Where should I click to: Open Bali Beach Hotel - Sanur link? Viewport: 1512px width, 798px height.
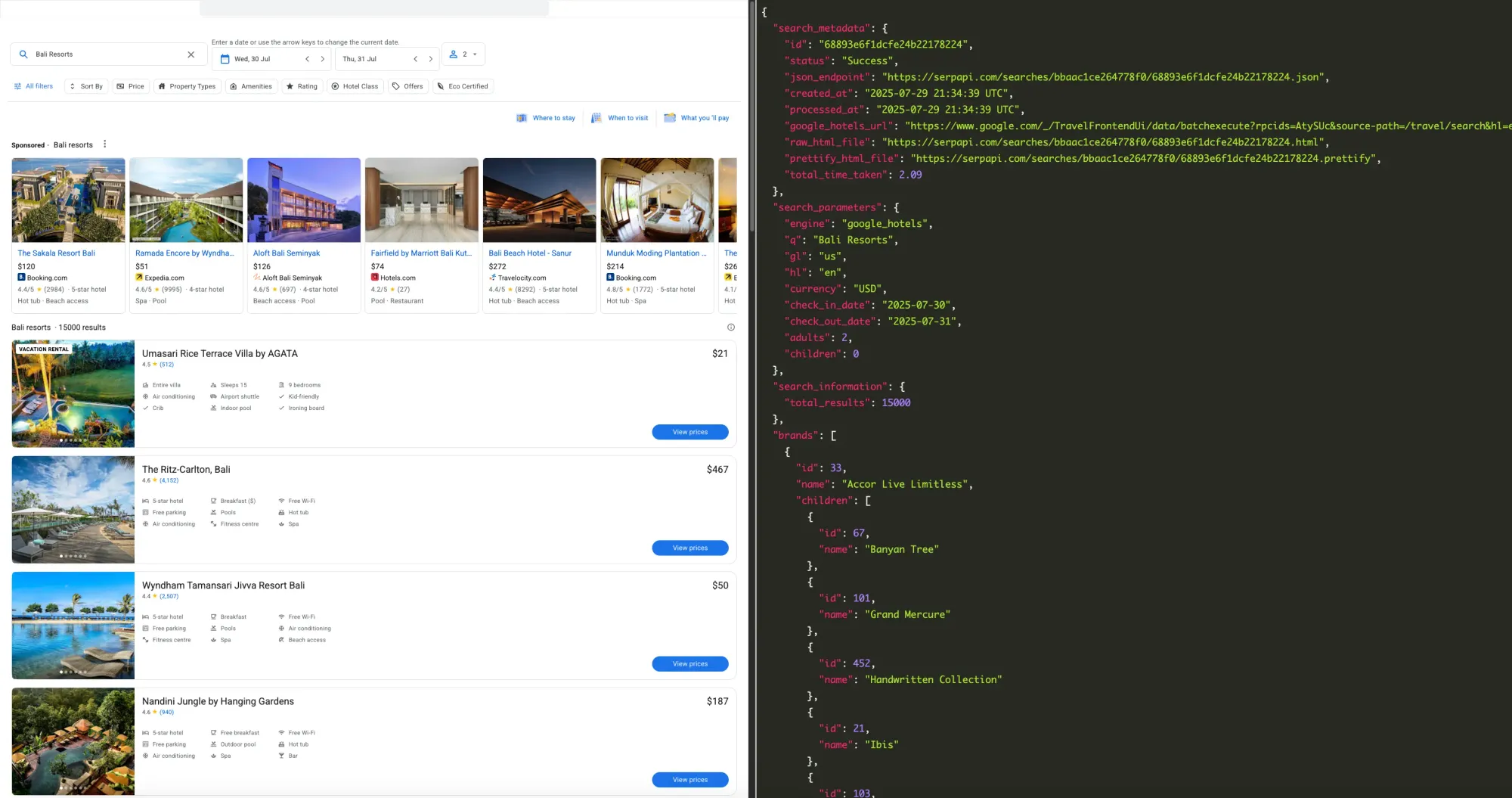530,253
